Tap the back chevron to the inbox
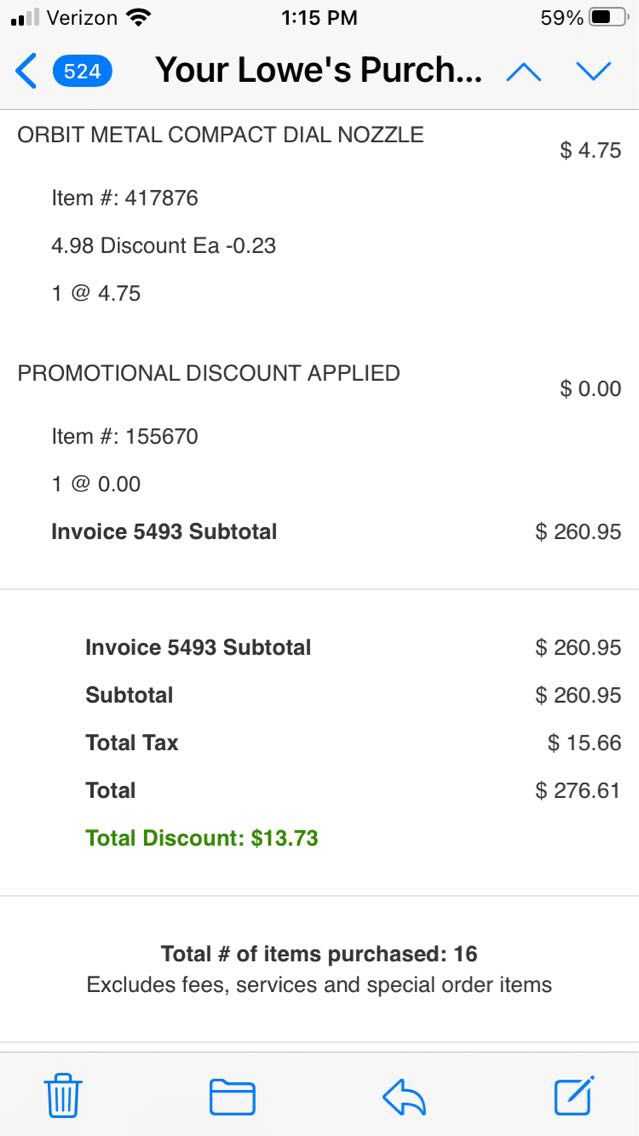 tap(27, 71)
